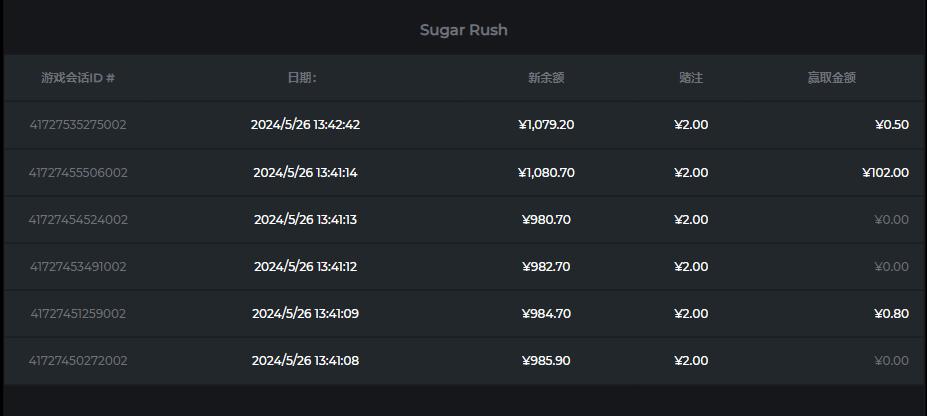Open game session 41727455506002
This screenshot has height=416, width=927.
click(78, 173)
